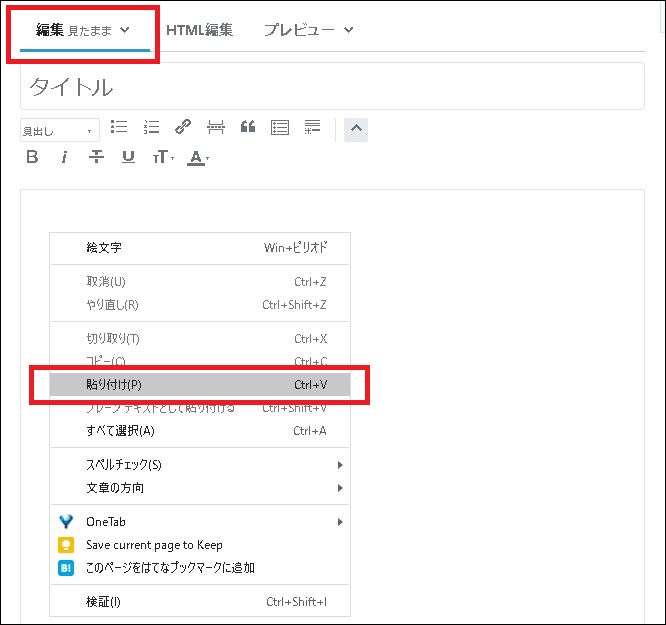Toggle italic formatting

click(x=64, y=157)
